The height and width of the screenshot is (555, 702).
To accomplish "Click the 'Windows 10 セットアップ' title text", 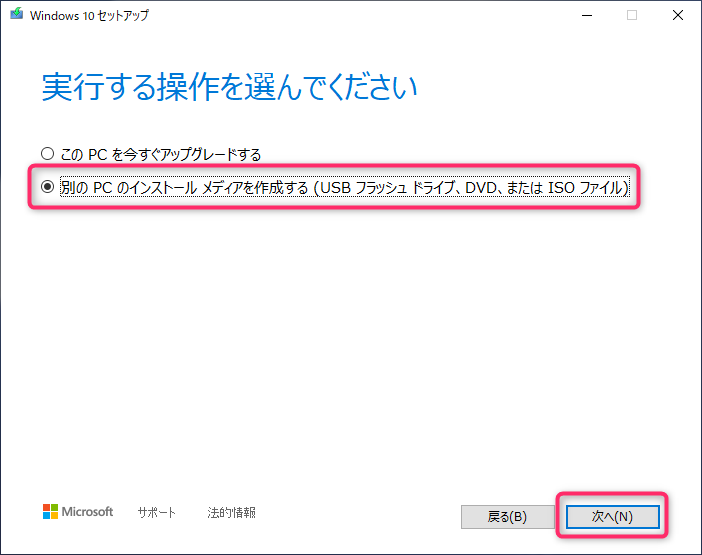I will 89,16.
